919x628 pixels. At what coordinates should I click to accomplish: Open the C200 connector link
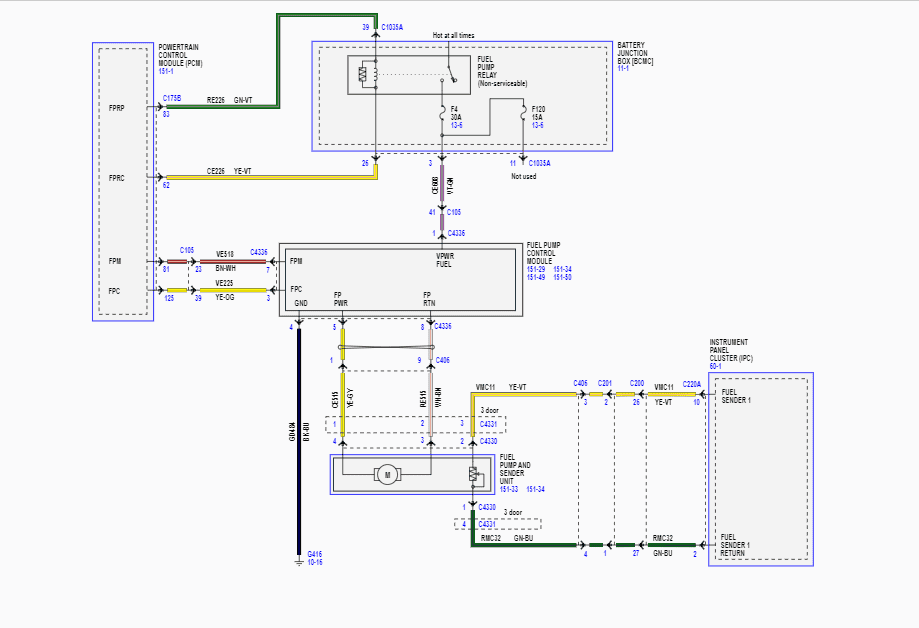(x=637, y=383)
